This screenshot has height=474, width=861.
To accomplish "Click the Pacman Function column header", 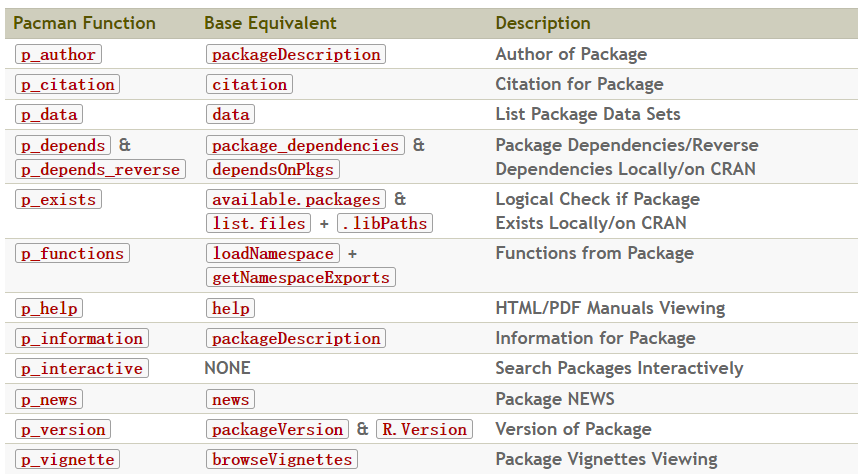I will (85, 23).
